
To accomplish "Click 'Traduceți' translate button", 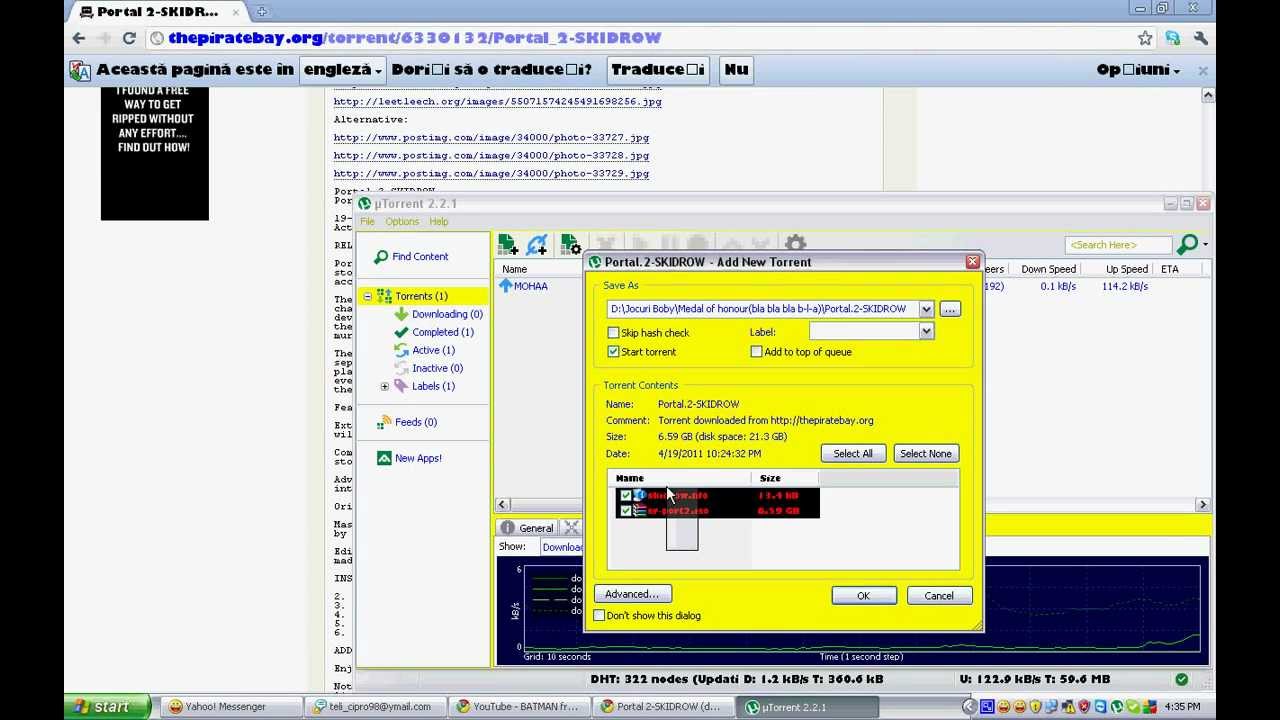I will point(658,70).
